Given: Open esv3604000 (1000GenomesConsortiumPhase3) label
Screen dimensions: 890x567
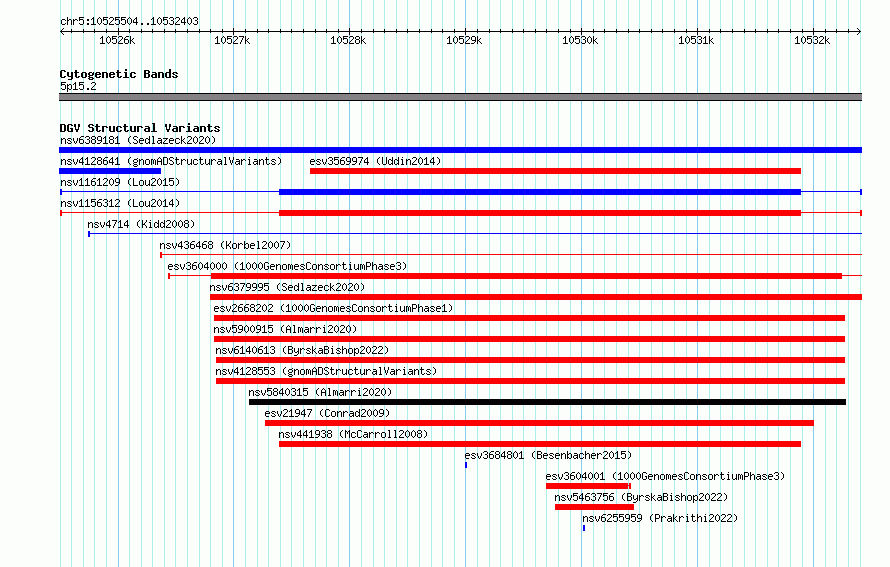Looking at the screenshot, I should (287, 266).
